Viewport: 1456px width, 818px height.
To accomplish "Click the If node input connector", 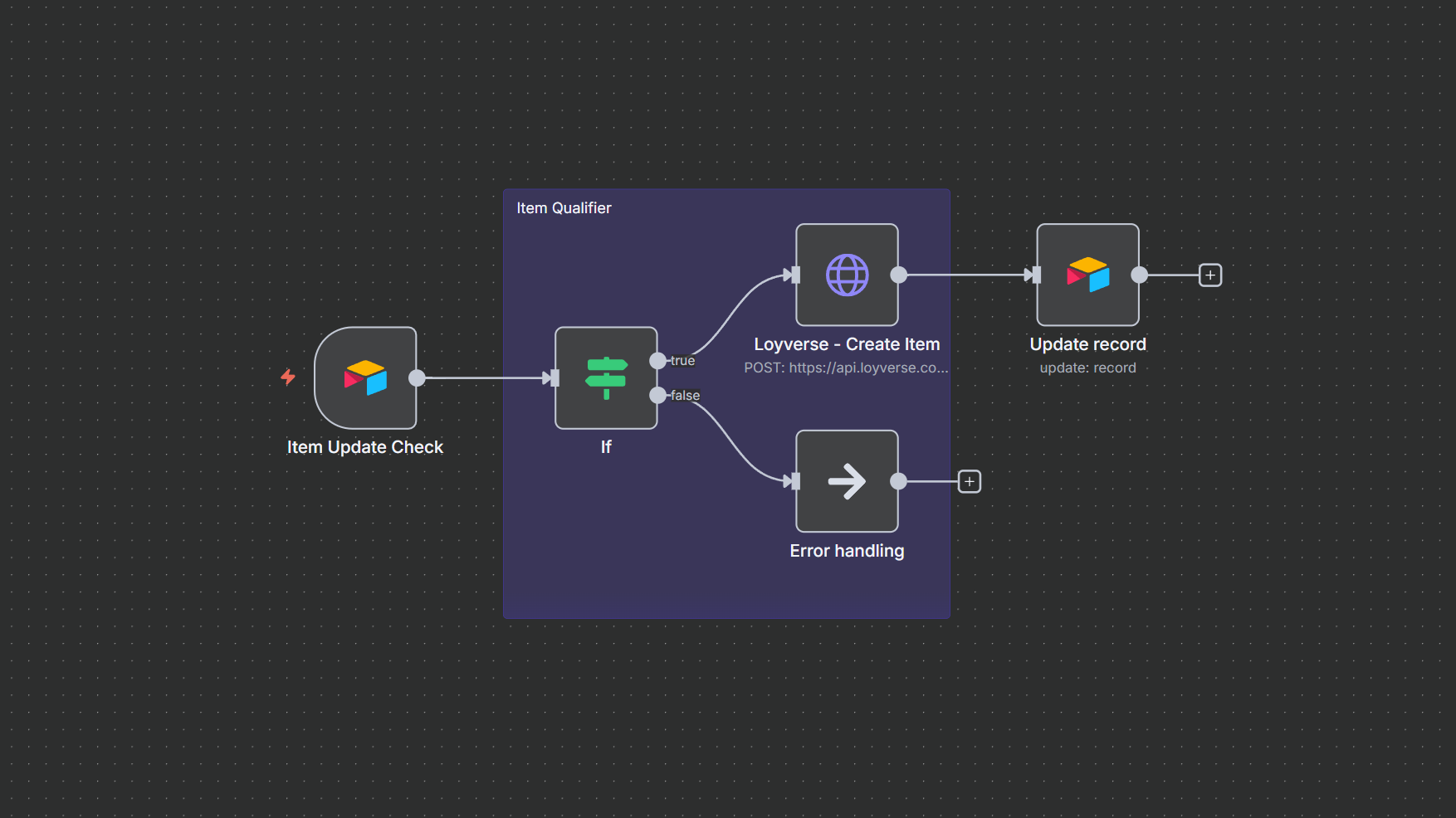I will (554, 378).
